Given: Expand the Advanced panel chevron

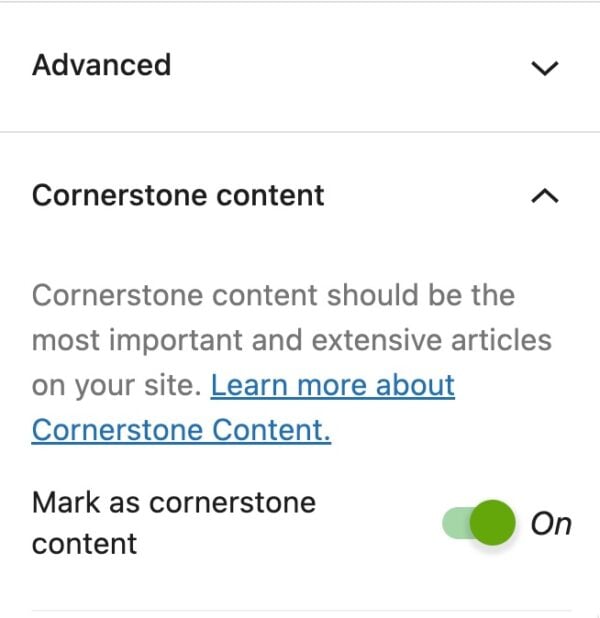Looking at the screenshot, I should click(544, 68).
